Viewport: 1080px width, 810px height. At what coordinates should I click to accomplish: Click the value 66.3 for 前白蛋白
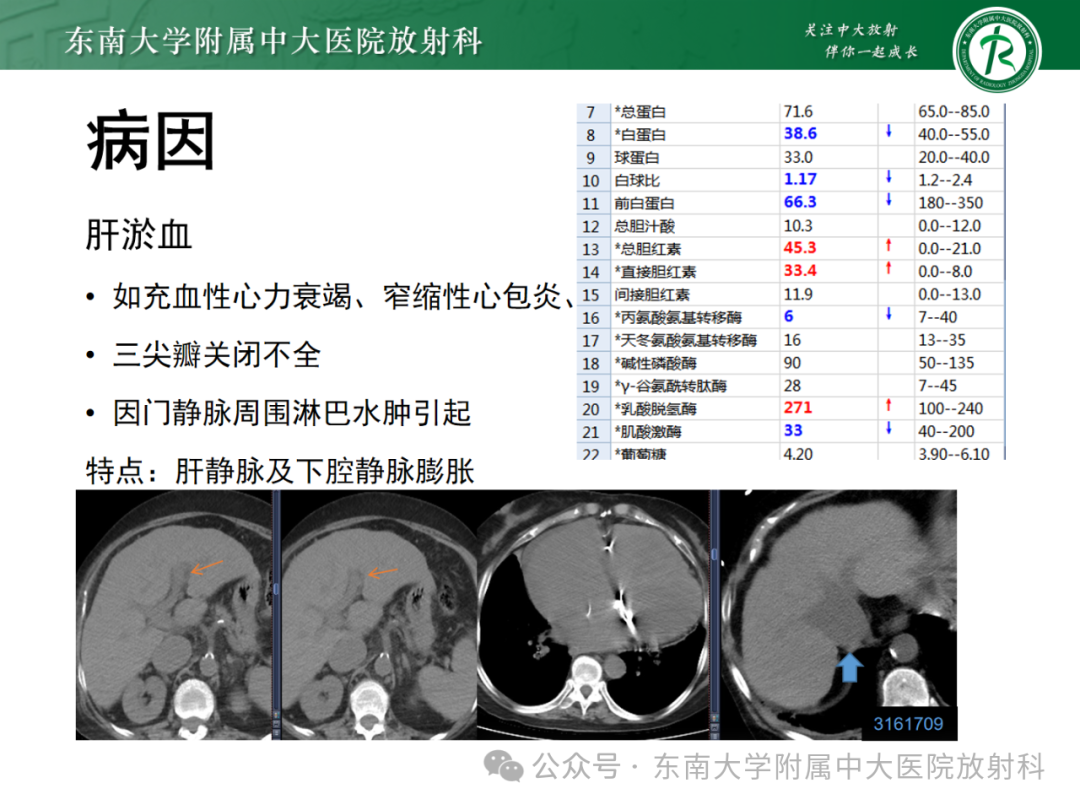click(x=800, y=202)
